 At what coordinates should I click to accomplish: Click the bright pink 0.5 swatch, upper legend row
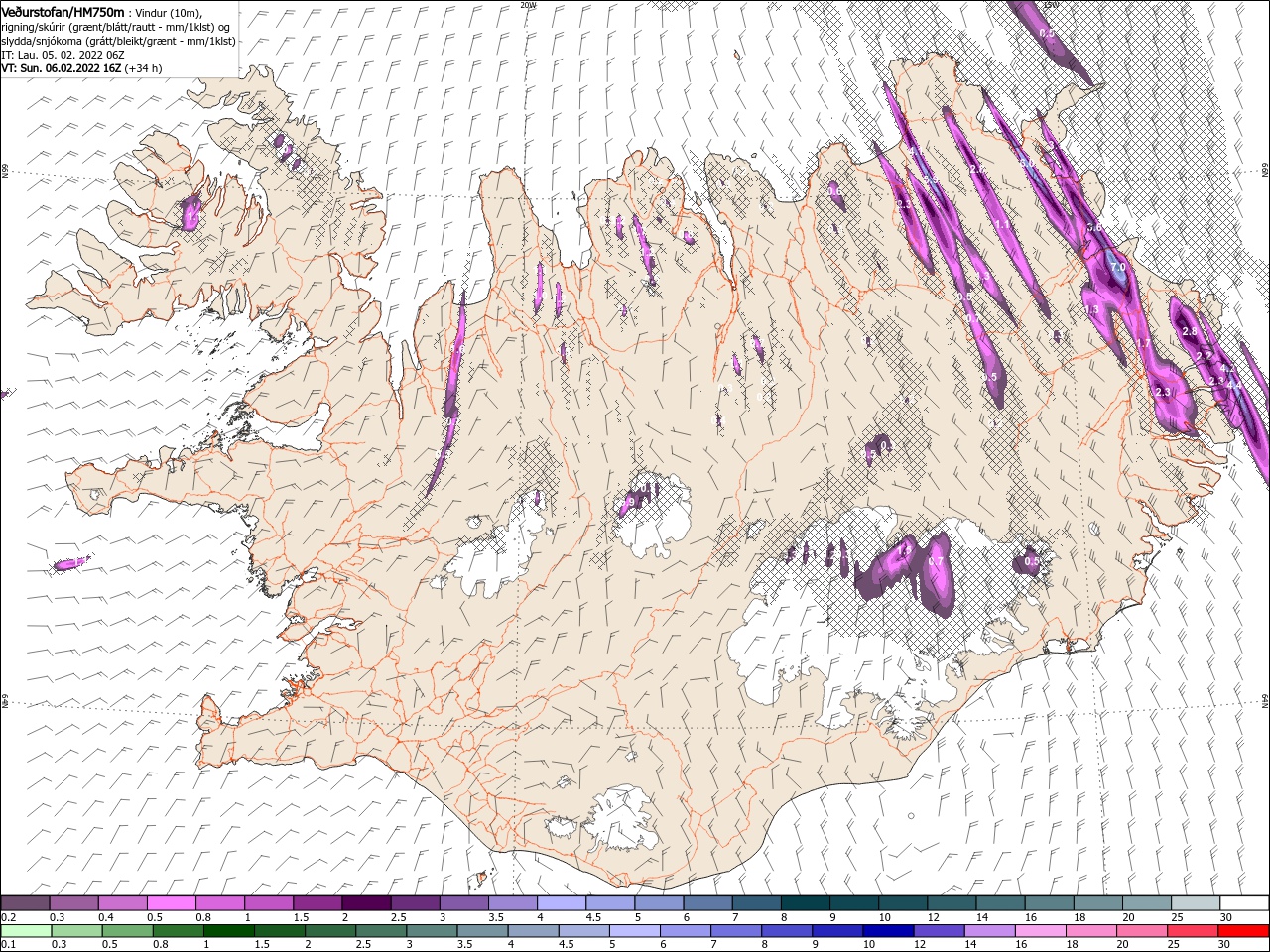[x=172, y=903]
